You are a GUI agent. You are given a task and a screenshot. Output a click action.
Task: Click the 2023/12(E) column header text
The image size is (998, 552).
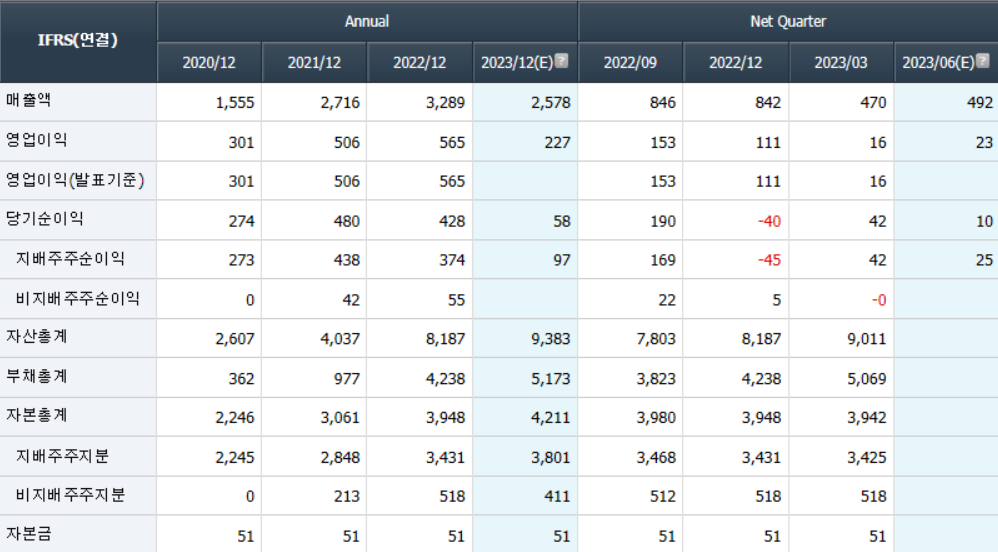tap(517, 62)
